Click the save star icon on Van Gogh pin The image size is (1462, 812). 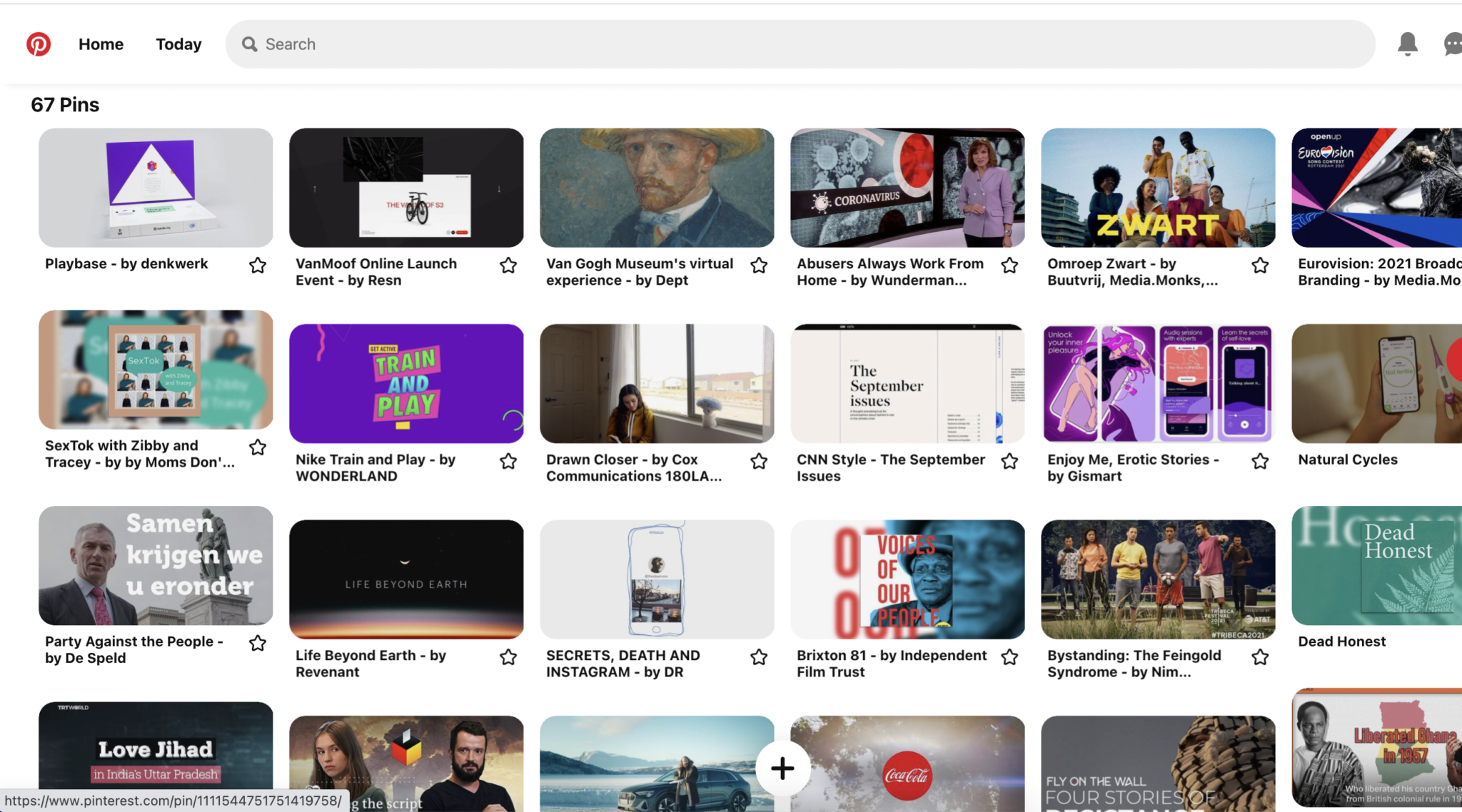tap(758, 265)
